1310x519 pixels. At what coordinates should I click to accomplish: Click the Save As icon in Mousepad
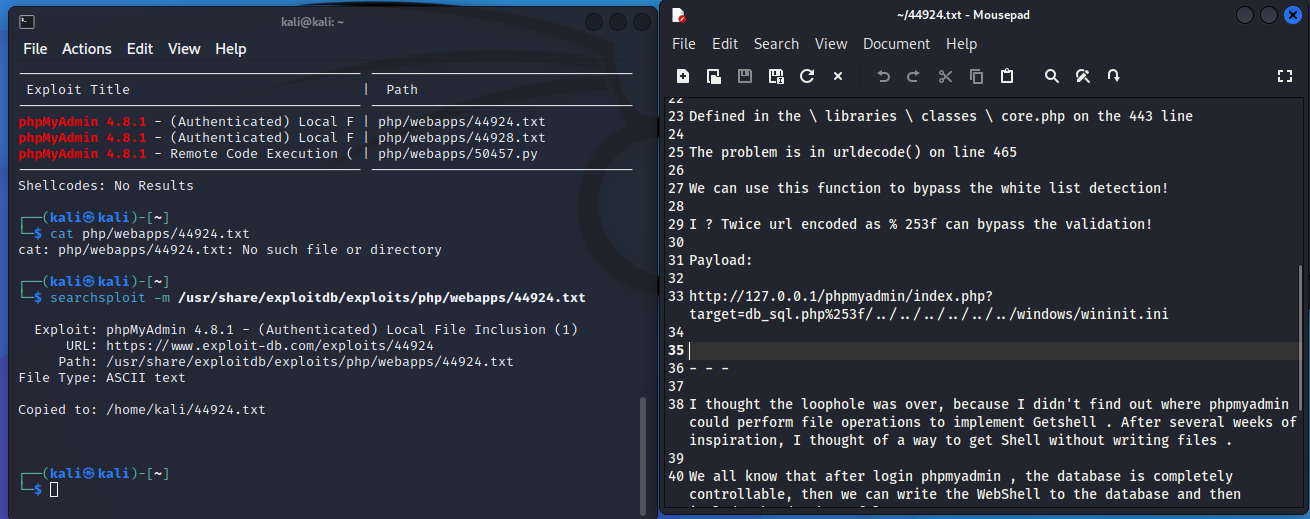(776, 76)
